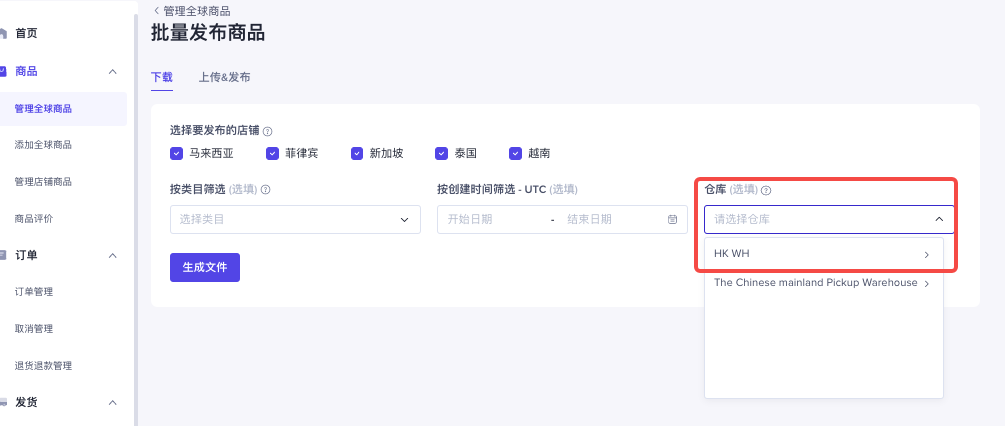
Task: Click the 商品 section icon in sidebar
Action: [x=3, y=71]
